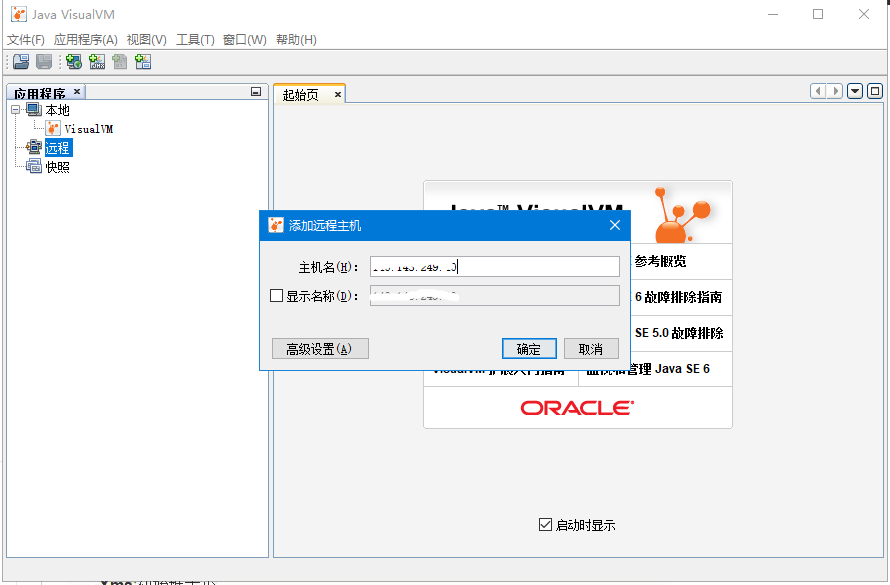
Task: Open the 视图(V) menu
Action: 146,40
